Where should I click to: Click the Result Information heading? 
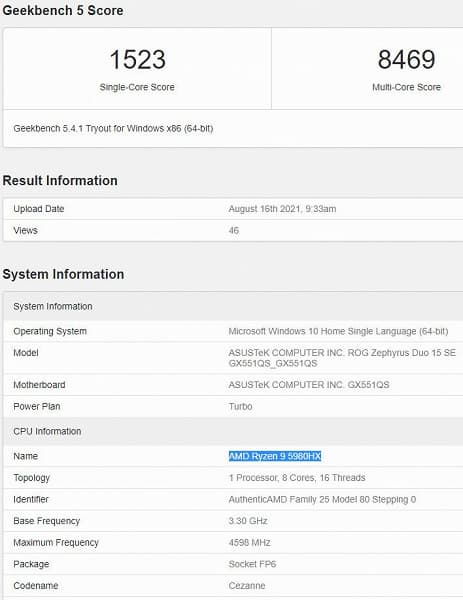click(60, 181)
